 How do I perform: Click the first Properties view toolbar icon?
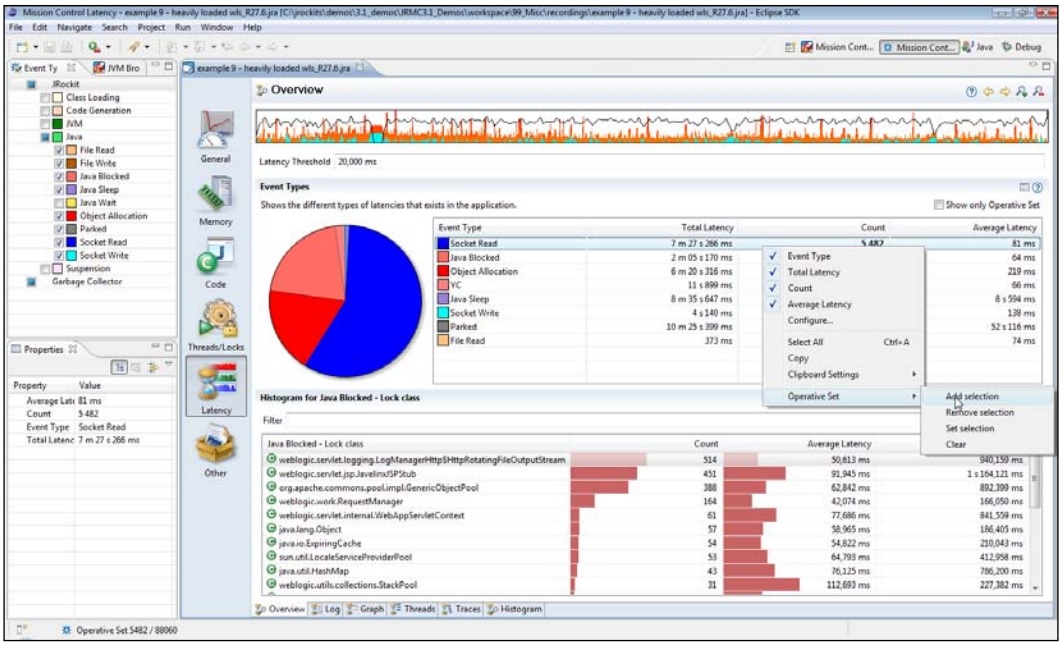[x=120, y=367]
